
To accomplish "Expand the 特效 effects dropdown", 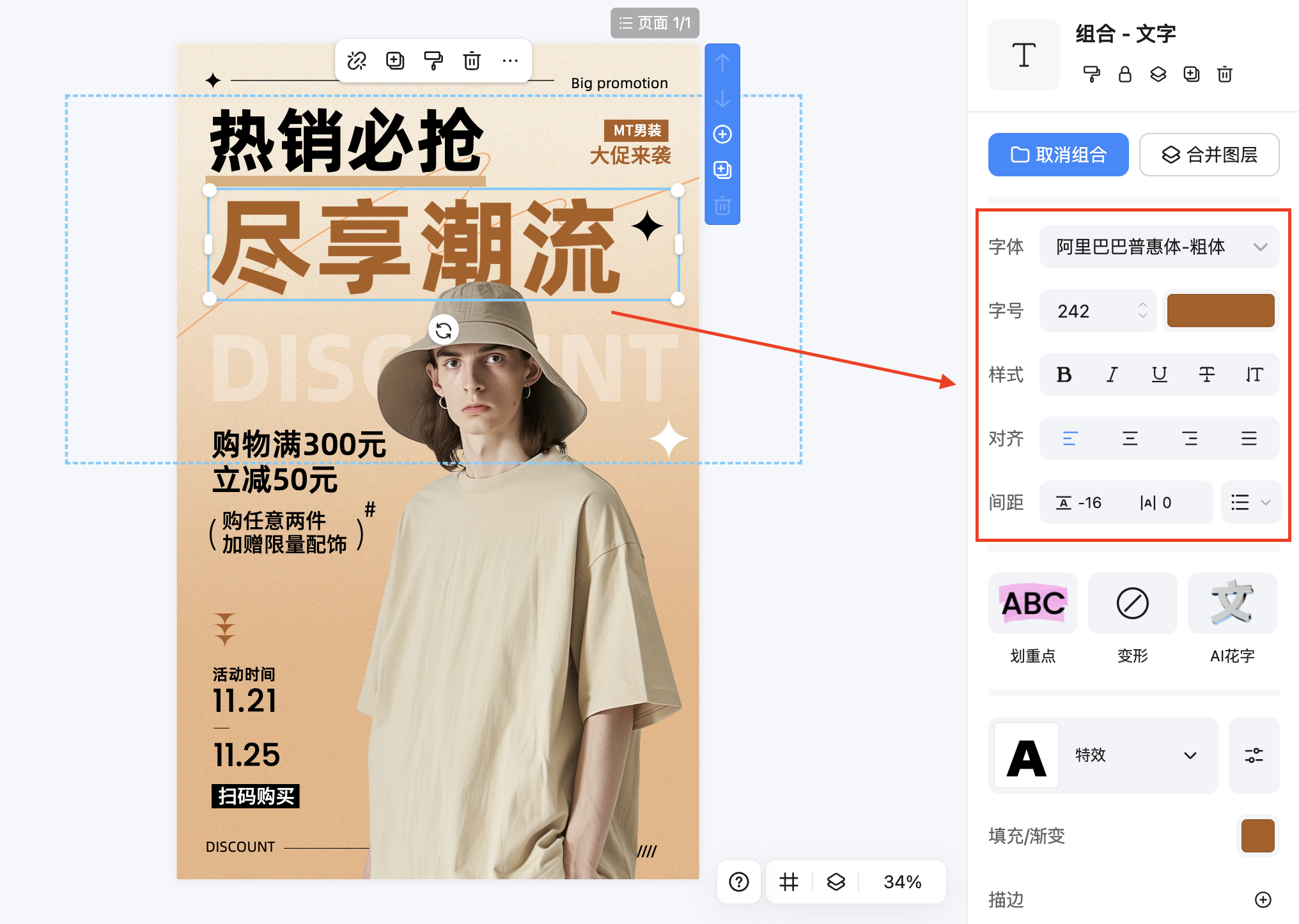I will 1190,755.
